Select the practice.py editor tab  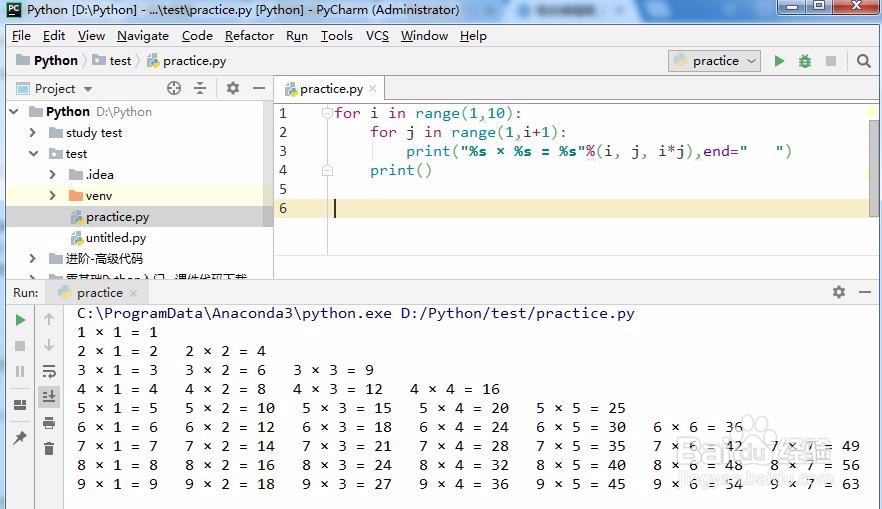click(x=330, y=89)
